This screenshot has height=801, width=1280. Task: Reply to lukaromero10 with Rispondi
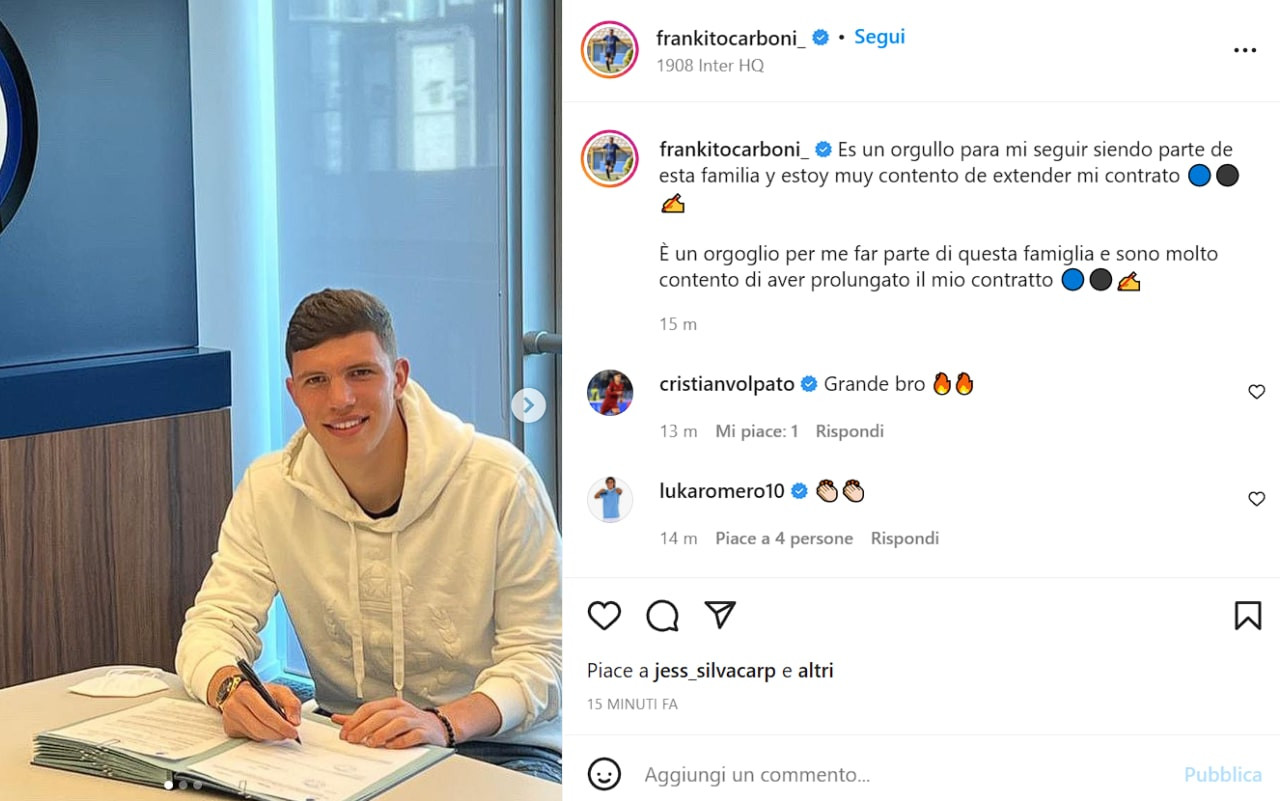[905, 538]
